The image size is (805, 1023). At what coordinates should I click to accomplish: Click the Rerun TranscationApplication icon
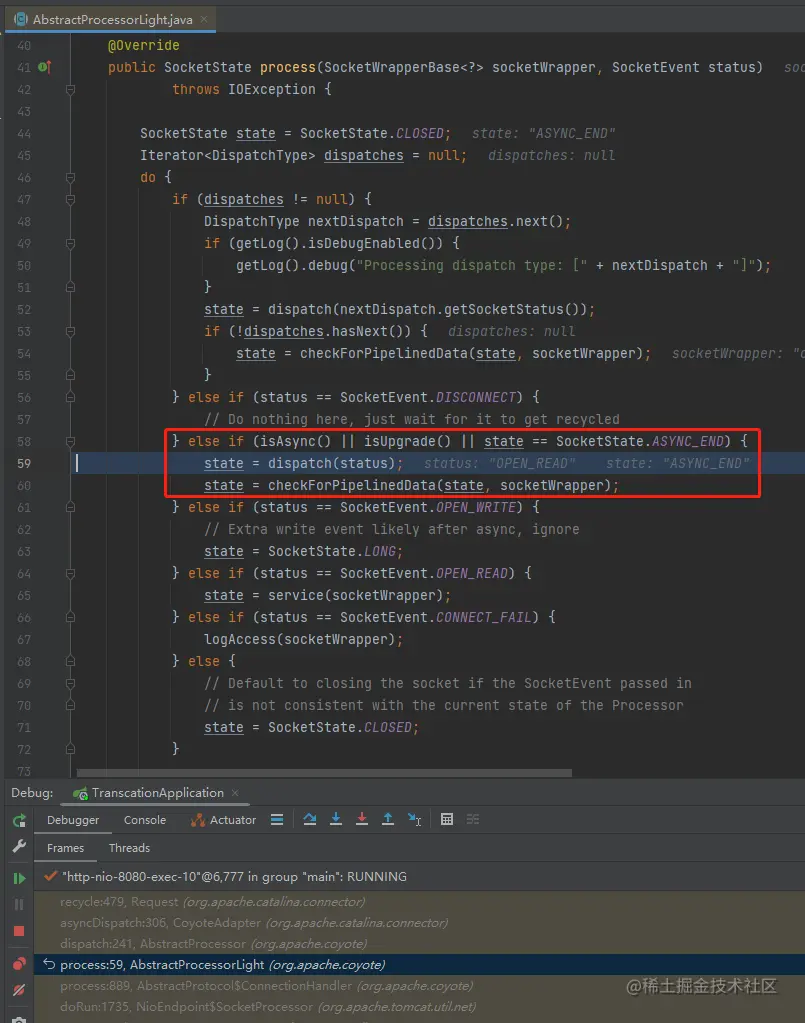[19, 820]
